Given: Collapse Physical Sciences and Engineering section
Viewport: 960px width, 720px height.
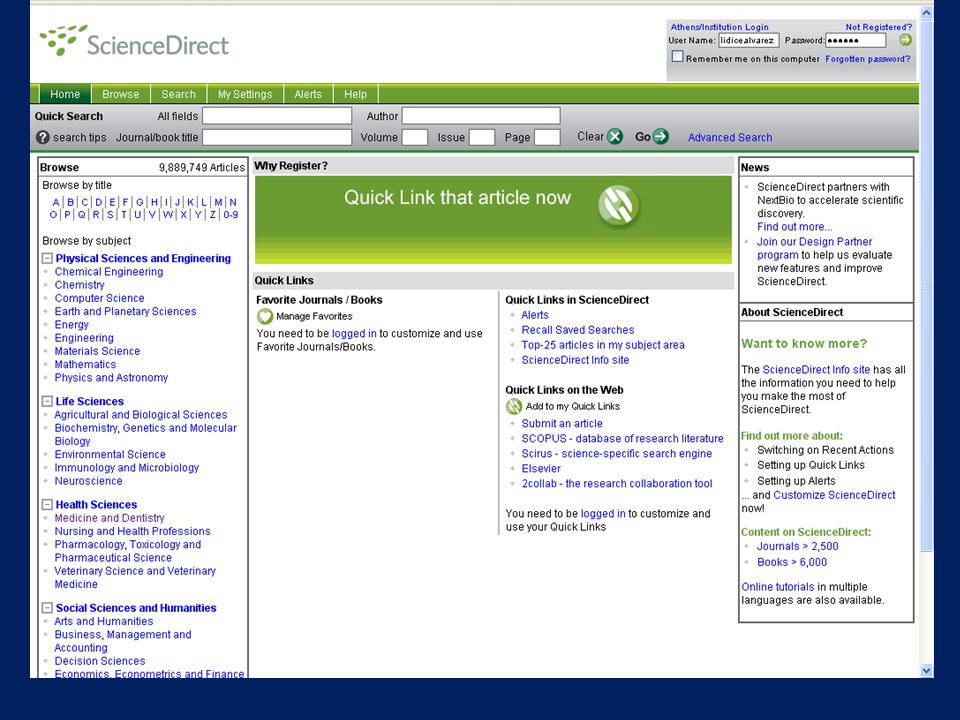Looking at the screenshot, I should pyautogui.click(x=47, y=258).
